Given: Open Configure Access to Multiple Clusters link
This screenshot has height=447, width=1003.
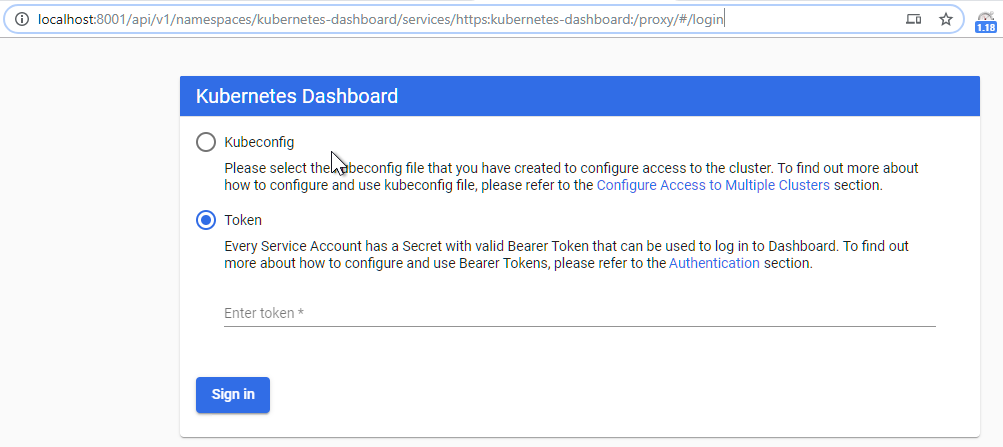Looking at the screenshot, I should pos(713,185).
